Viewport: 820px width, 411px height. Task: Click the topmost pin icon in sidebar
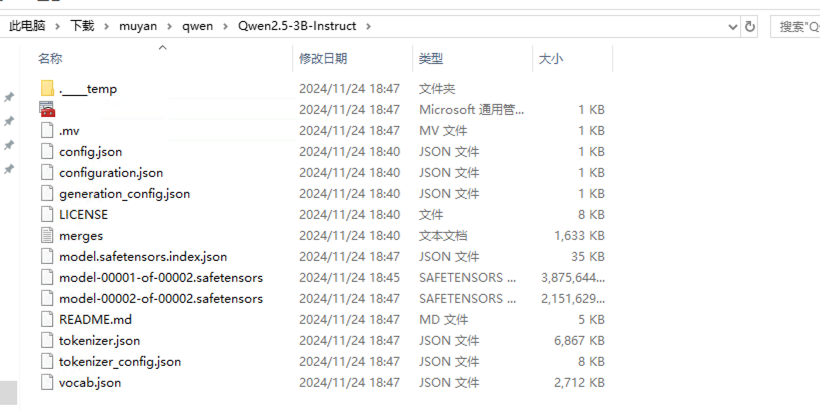coord(9,97)
